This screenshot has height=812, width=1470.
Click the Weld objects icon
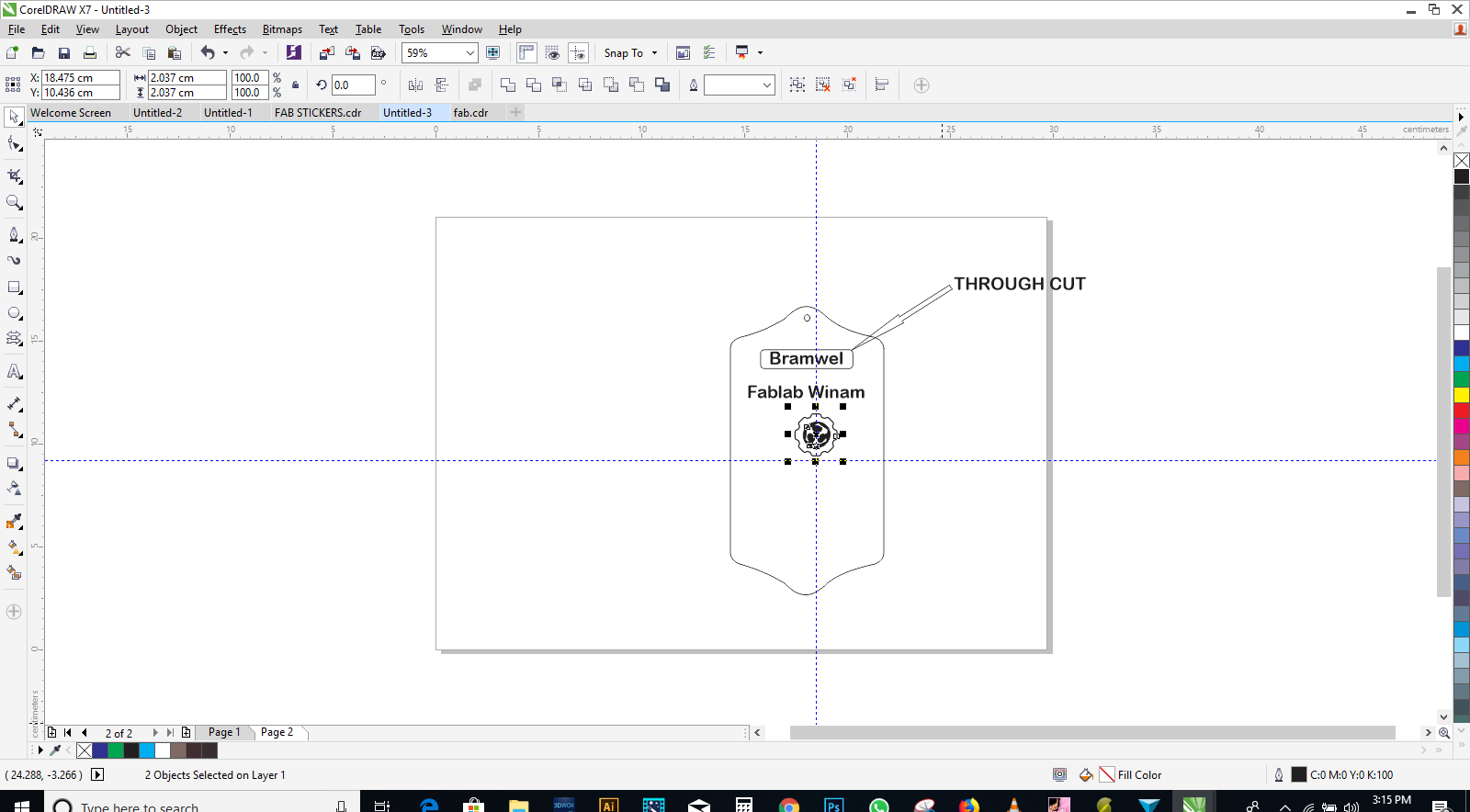tap(507, 85)
